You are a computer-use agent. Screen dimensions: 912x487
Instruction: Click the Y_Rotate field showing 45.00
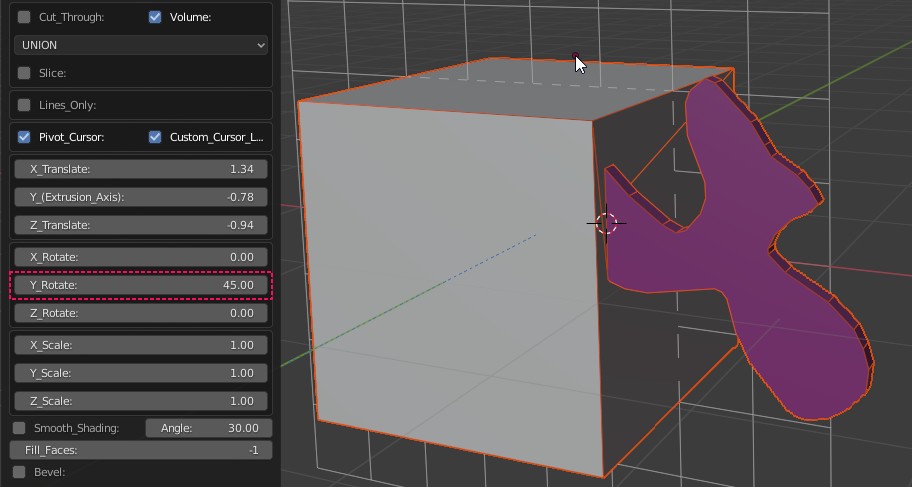141,285
